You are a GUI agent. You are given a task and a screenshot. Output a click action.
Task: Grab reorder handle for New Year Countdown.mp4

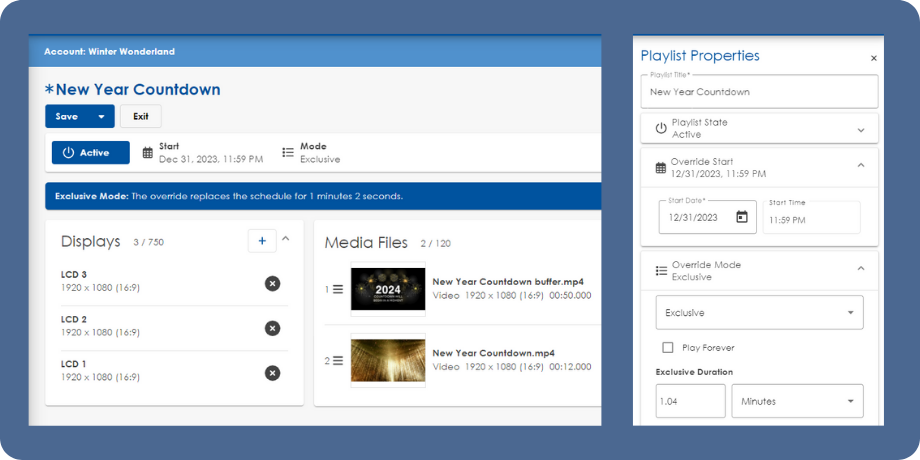click(x=337, y=360)
